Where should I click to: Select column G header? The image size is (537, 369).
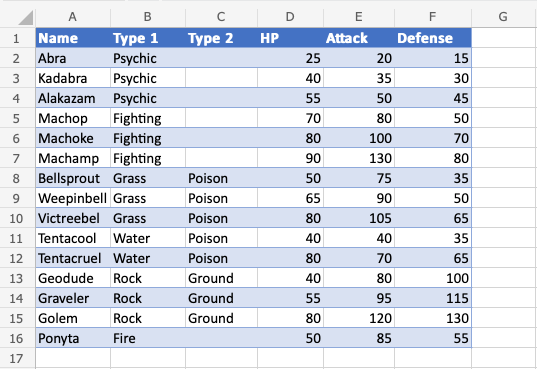point(503,16)
